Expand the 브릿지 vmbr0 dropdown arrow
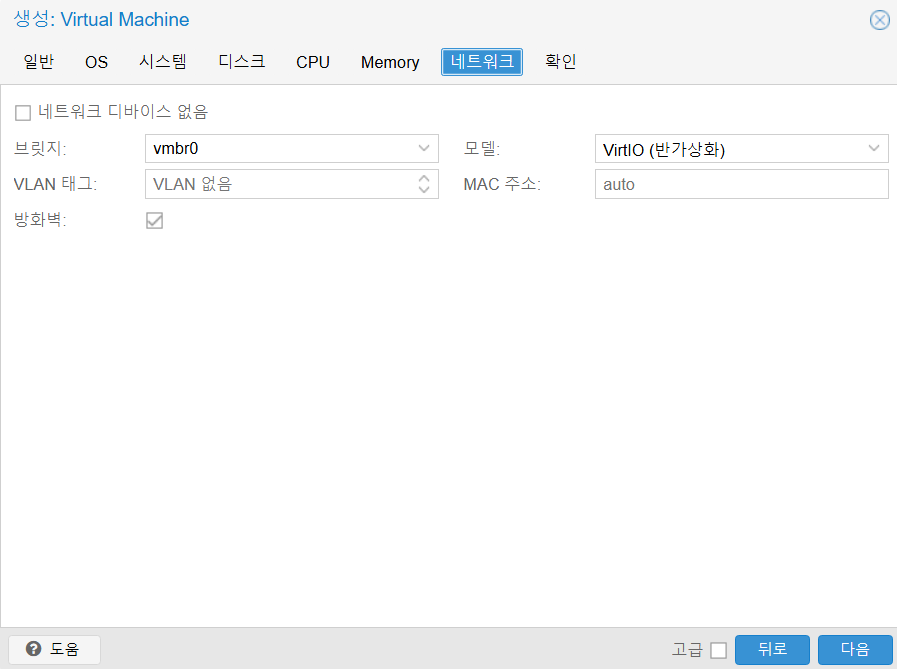The height and width of the screenshot is (669, 897). [424, 148]
